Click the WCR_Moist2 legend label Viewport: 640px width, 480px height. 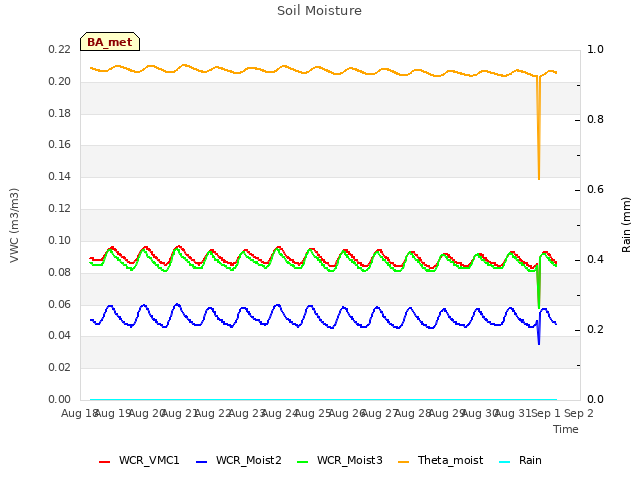[x=249, y=460]
